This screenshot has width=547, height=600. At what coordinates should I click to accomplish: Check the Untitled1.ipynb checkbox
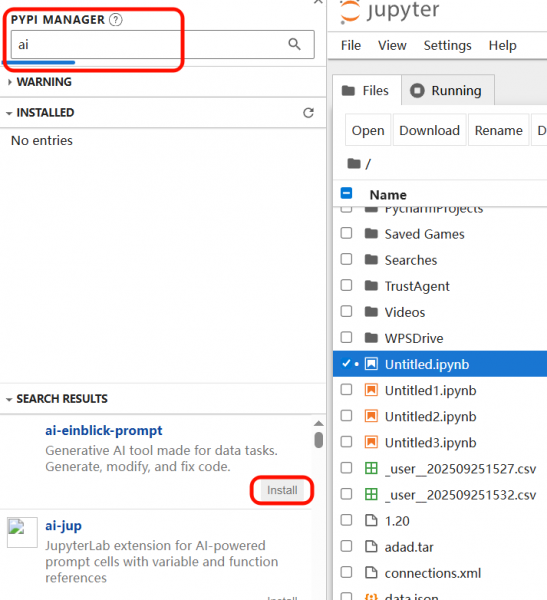click(346, 389)
